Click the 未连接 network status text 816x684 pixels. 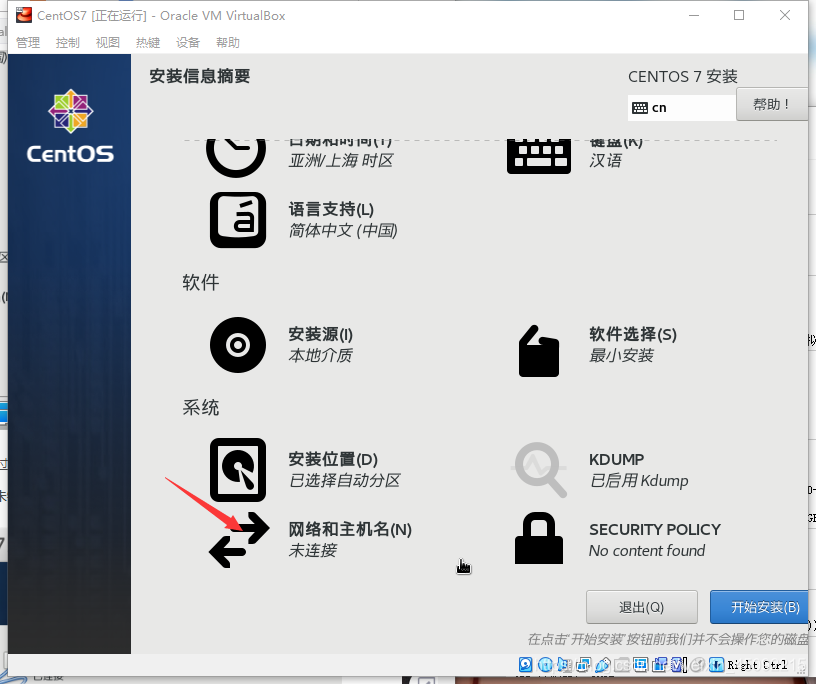(x=313, y=550)
